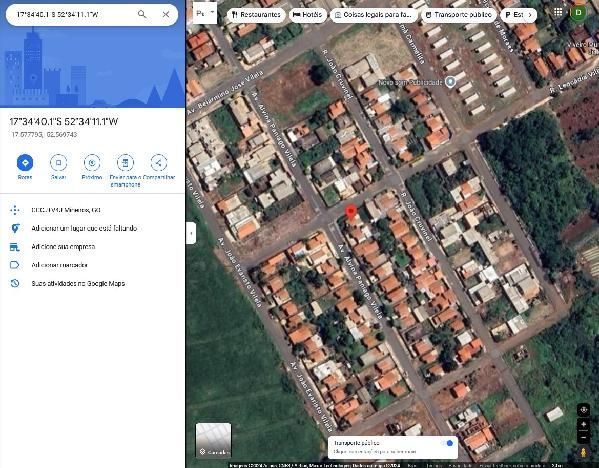This screenshot has width=599, height=468.
Task: Show my location button
Action: [583, 410]
